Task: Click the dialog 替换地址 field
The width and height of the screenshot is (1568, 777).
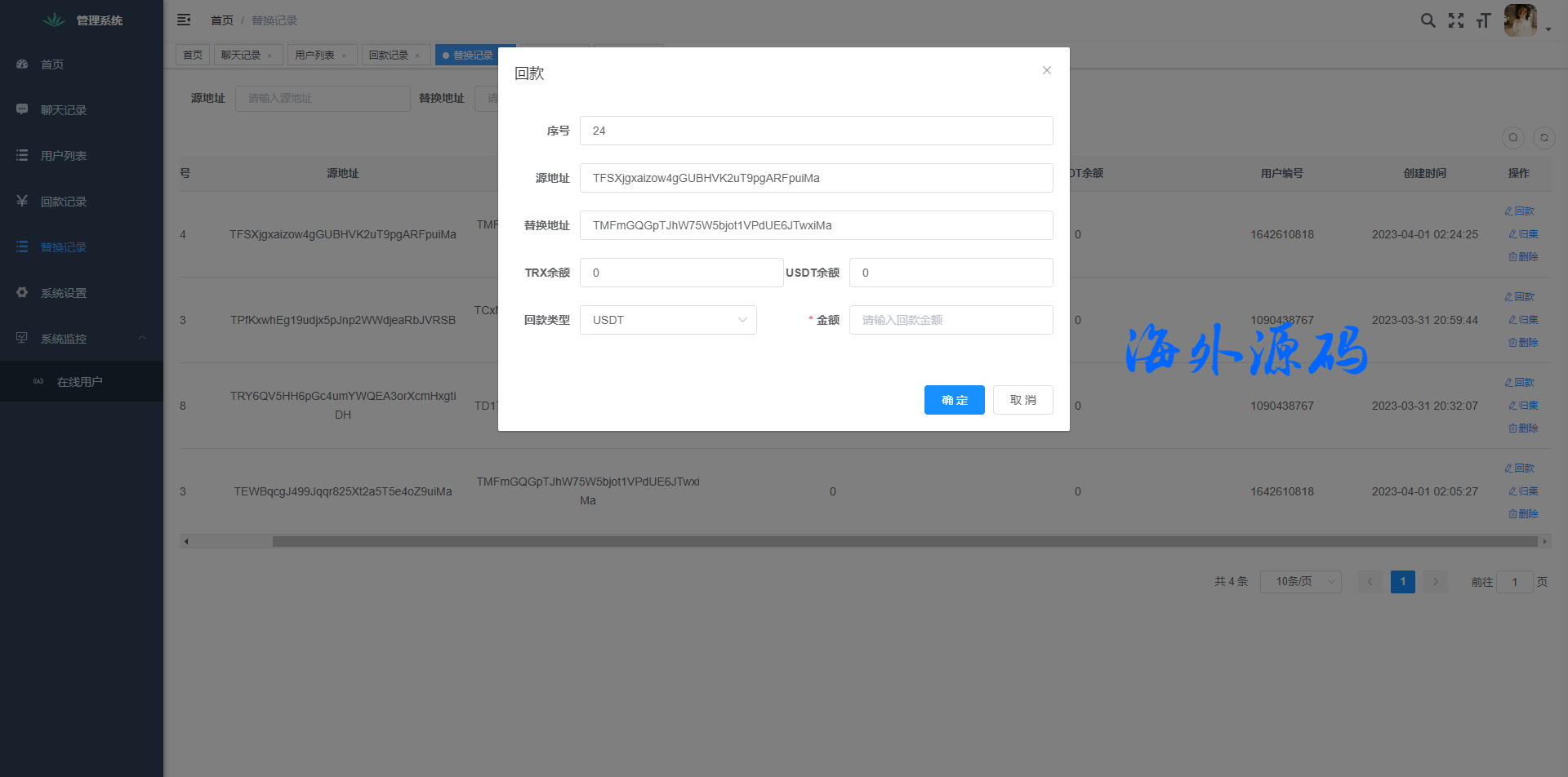Action: point(817,225)
